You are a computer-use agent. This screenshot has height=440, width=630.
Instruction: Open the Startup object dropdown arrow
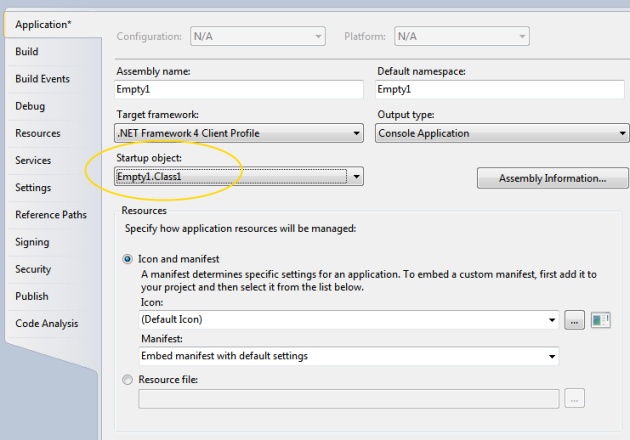(x=356, y=177)
